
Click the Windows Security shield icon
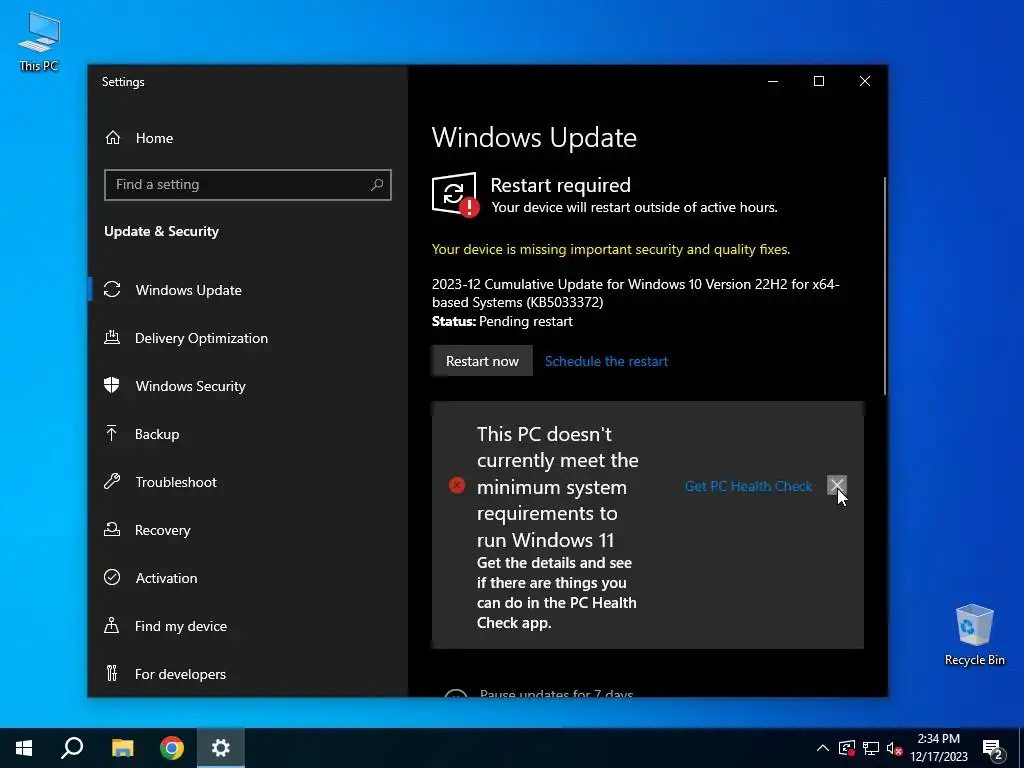point(112,385)
